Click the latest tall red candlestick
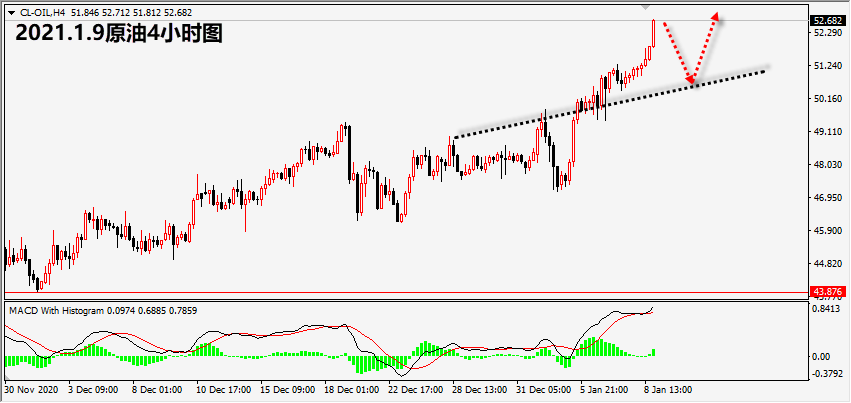The width and height of the screenshot is (851, 403). (x=653, y=32)
